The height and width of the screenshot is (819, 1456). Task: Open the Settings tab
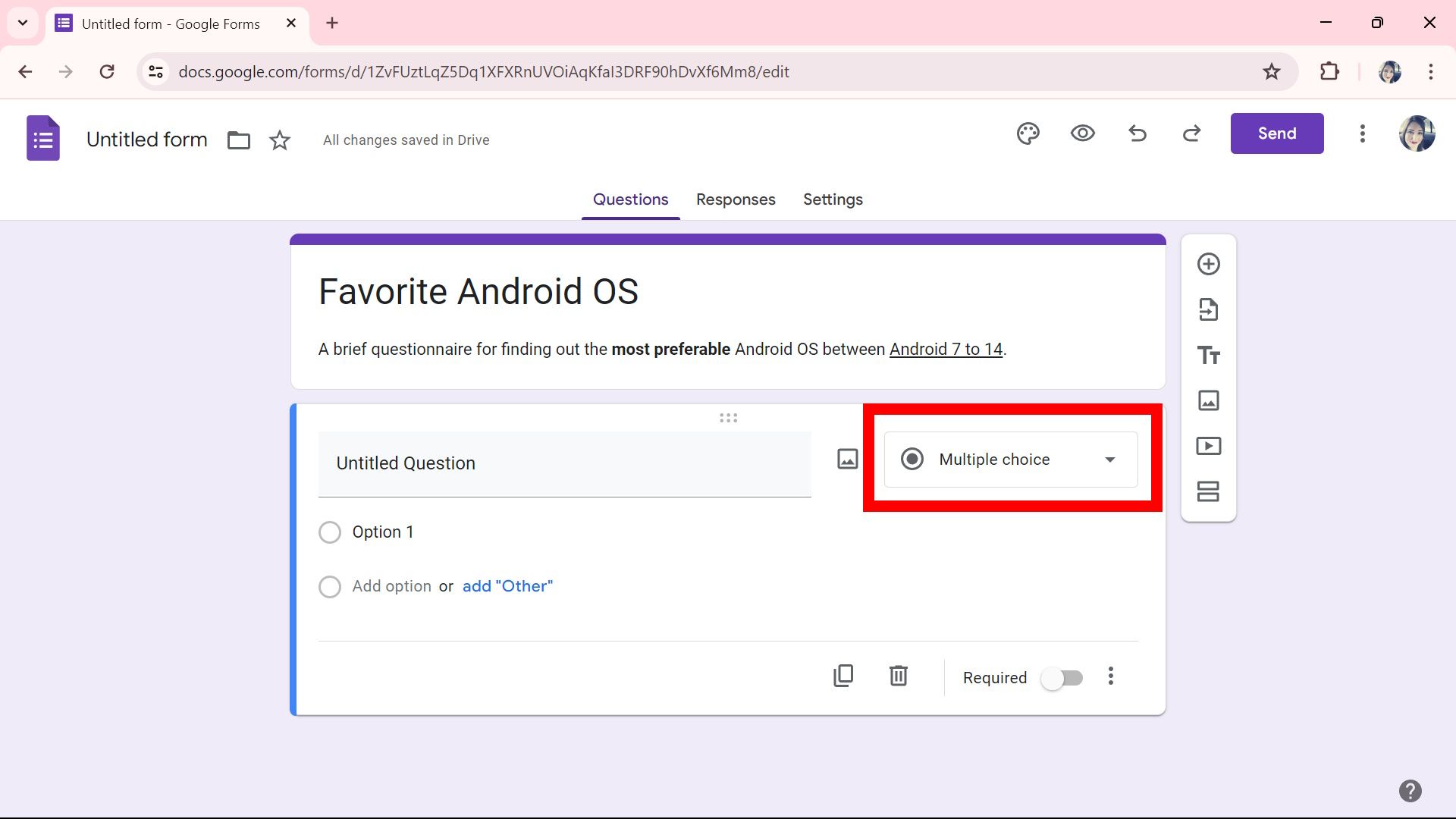click(x=833, y=199)
